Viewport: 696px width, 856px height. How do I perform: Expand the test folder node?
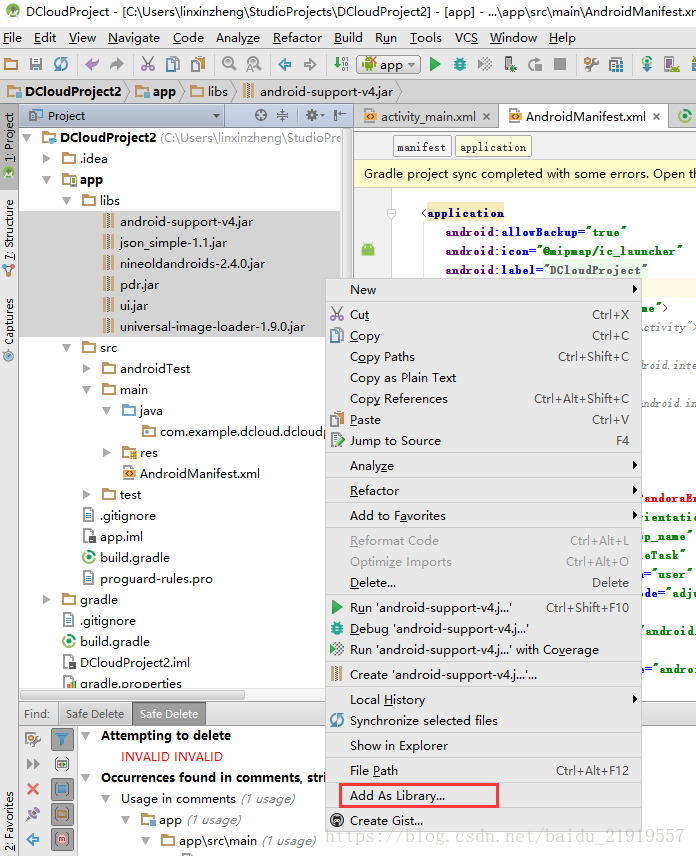tap(87, 495)
